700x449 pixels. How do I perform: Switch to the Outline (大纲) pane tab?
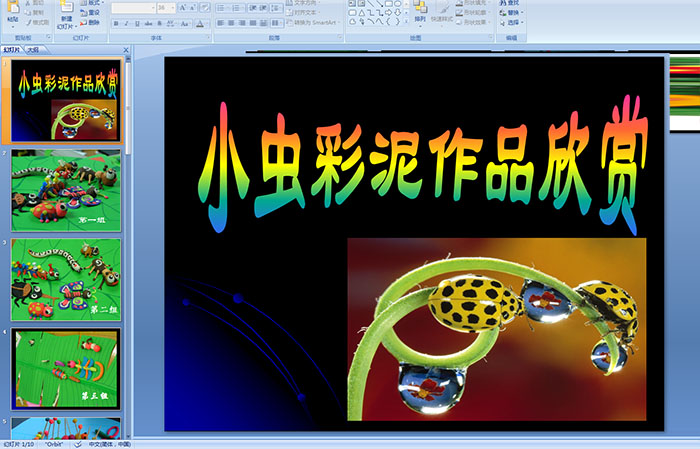coord(33,50)
